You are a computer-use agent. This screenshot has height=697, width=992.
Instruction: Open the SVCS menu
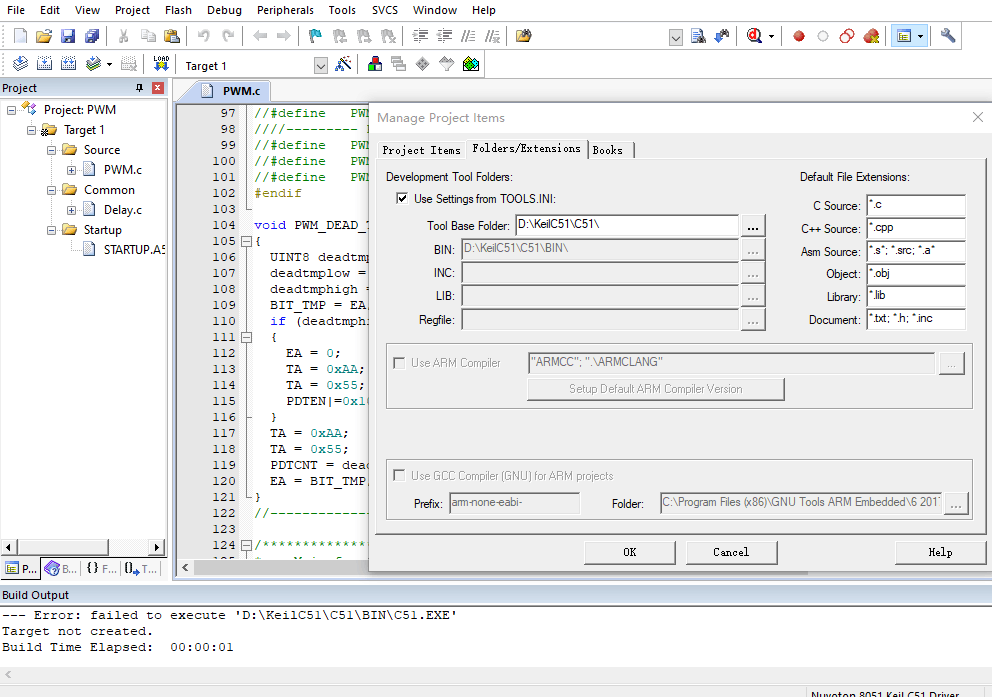pyautogui.click(x=385, y=10)
